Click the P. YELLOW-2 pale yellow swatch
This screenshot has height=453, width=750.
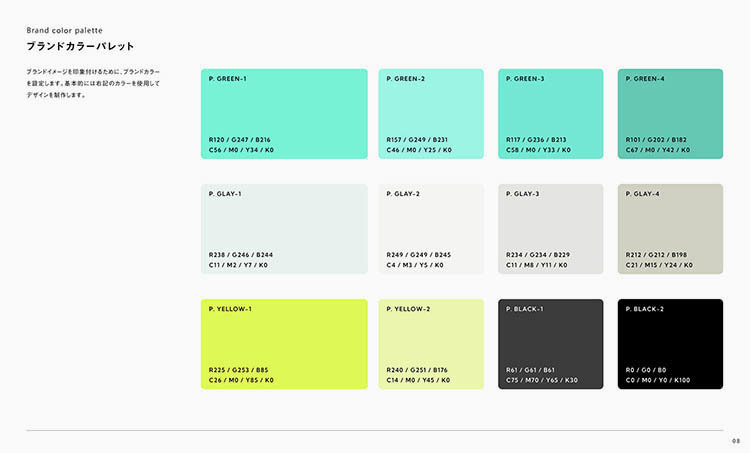click(x=431, y=343)
